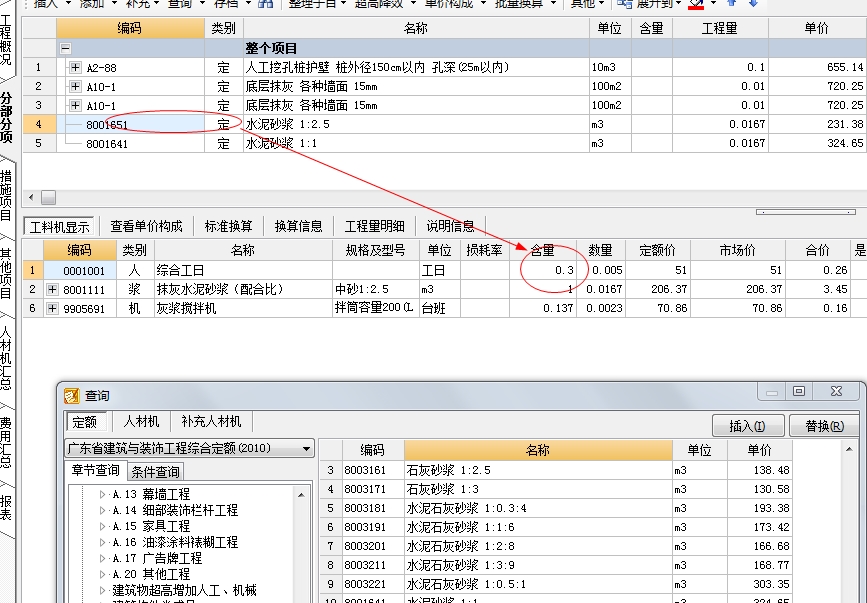
Task: Open the 标准换算 tab
Action: click(x=228, y=226)
